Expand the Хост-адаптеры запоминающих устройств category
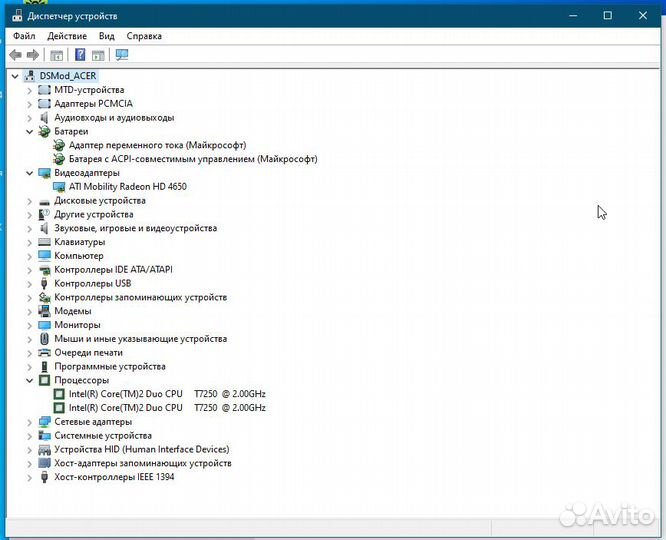 point(29,464)
